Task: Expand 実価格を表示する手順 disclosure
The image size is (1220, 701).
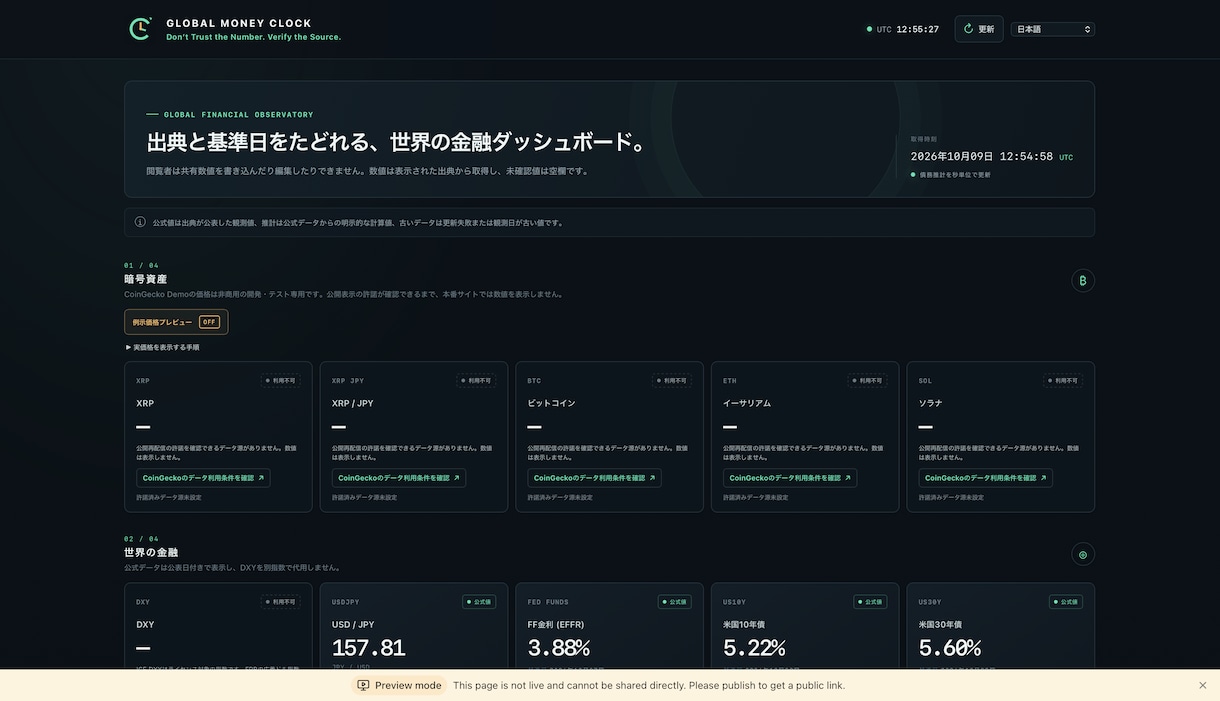Action: point(162,348)
